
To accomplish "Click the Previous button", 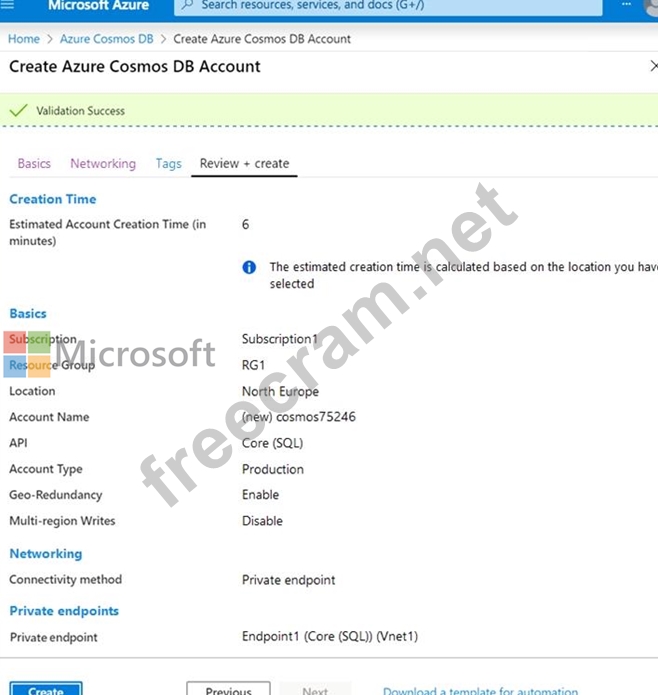I will (228, 688).
